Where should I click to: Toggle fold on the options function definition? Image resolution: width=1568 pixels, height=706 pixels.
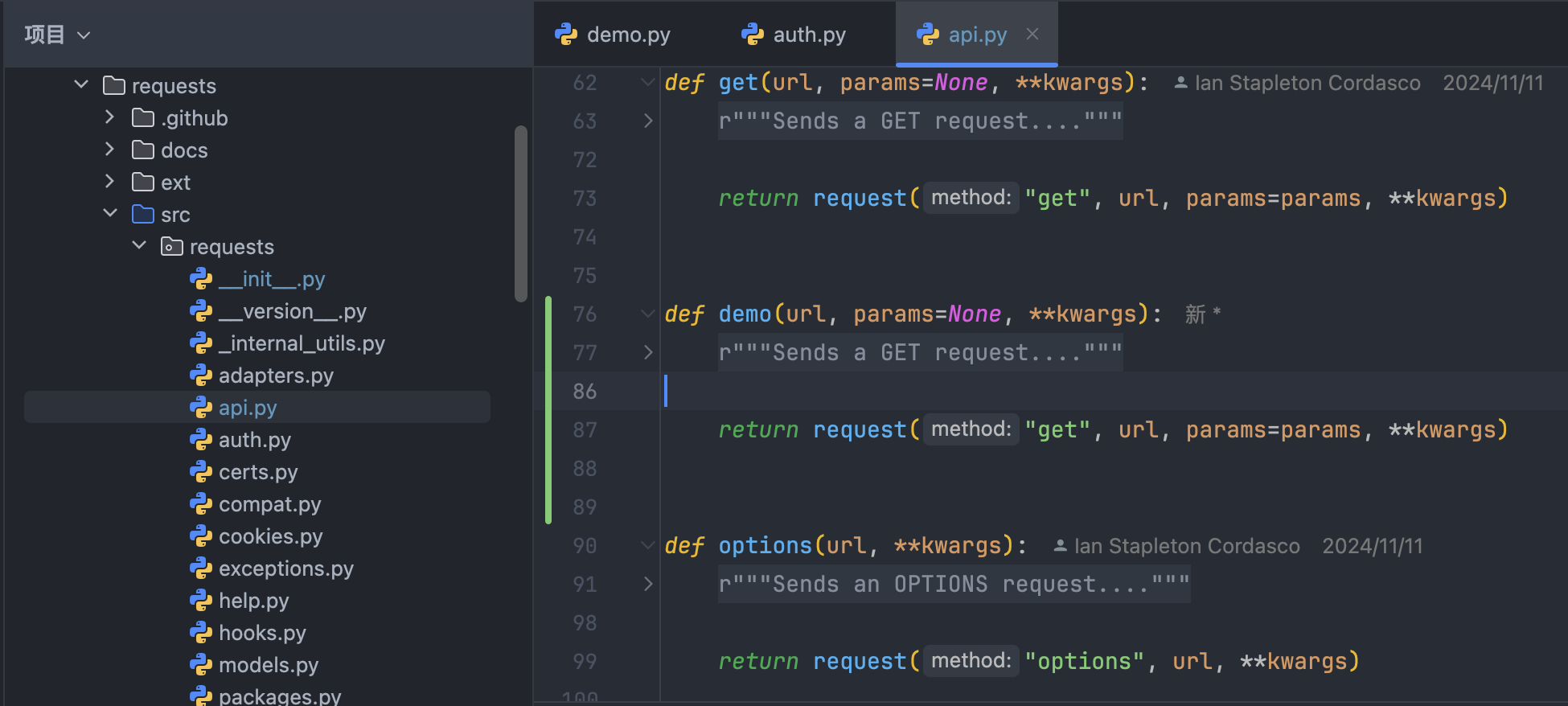pos(647,546)
